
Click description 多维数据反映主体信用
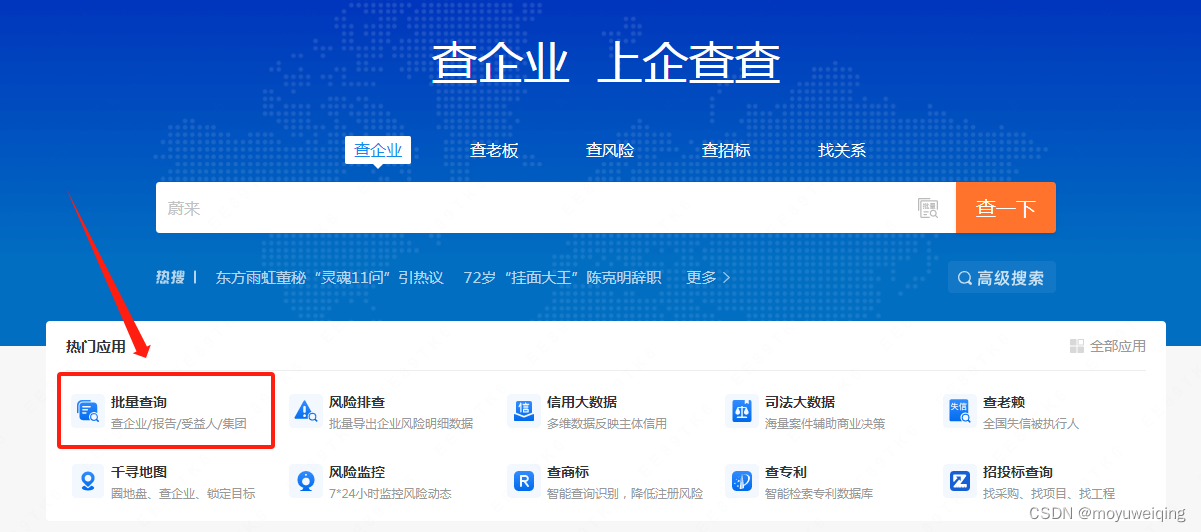click(x=607, y=424)
